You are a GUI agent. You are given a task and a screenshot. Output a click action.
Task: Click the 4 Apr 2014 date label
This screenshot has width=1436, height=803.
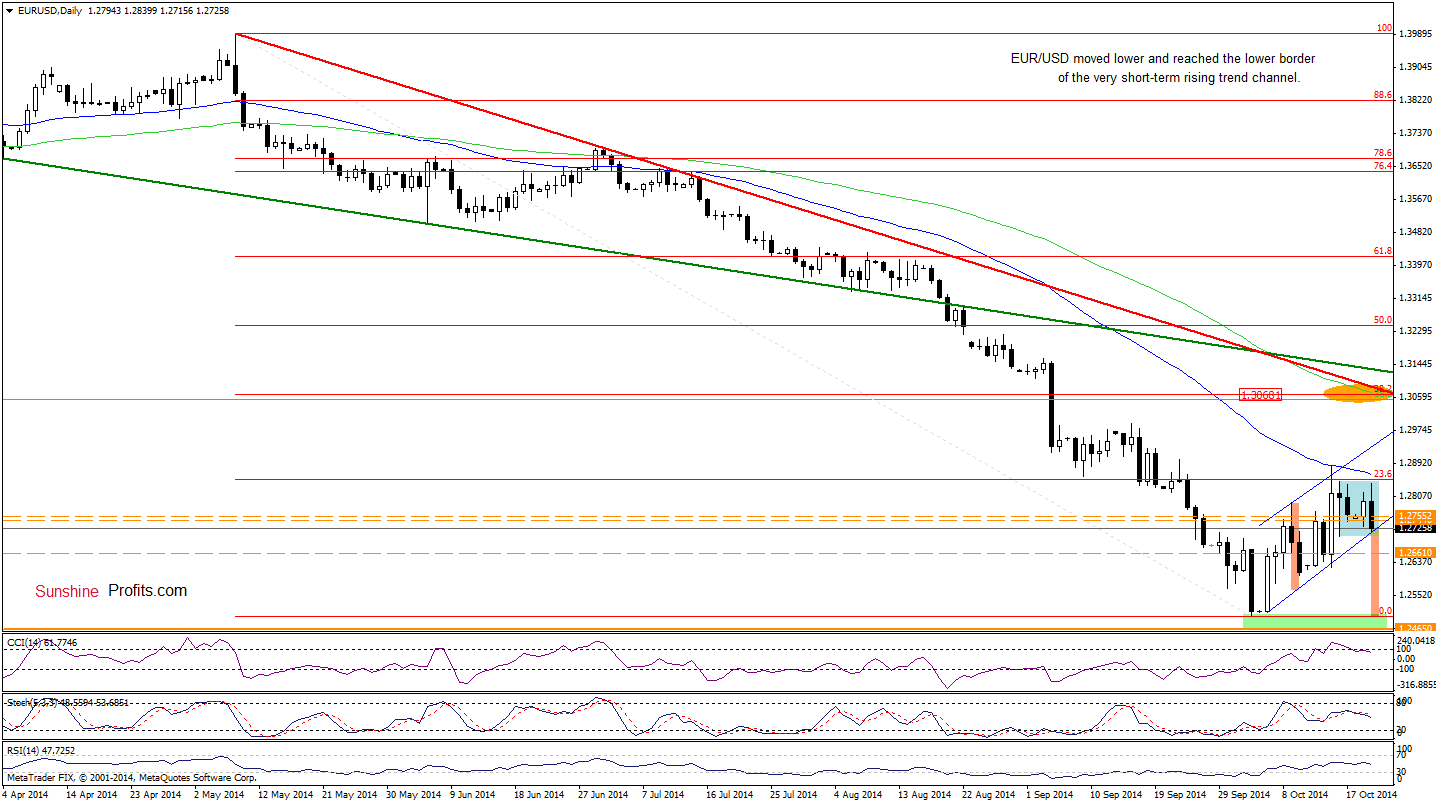(x=27, y=794)
